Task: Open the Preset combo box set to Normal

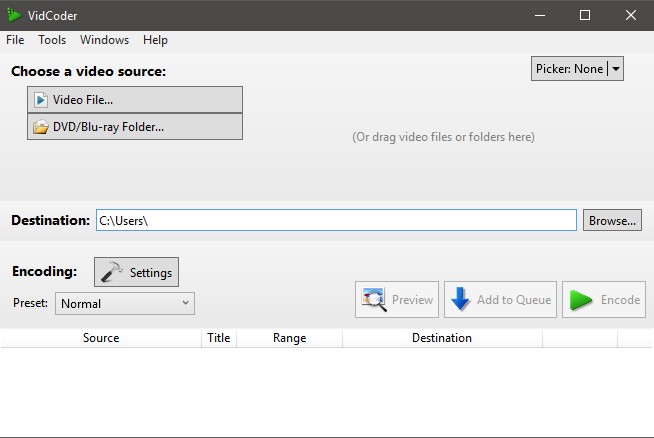Action: tap(125, 303)
